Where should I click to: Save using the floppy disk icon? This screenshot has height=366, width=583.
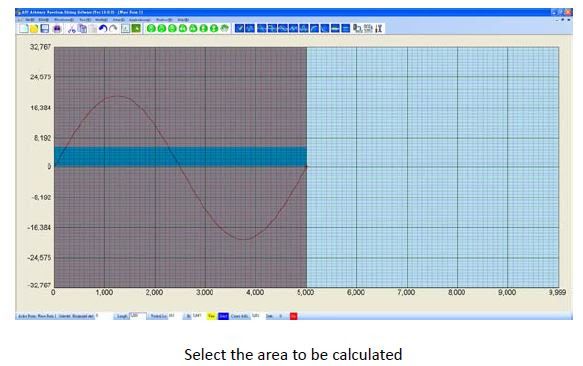tap(45, 29)
